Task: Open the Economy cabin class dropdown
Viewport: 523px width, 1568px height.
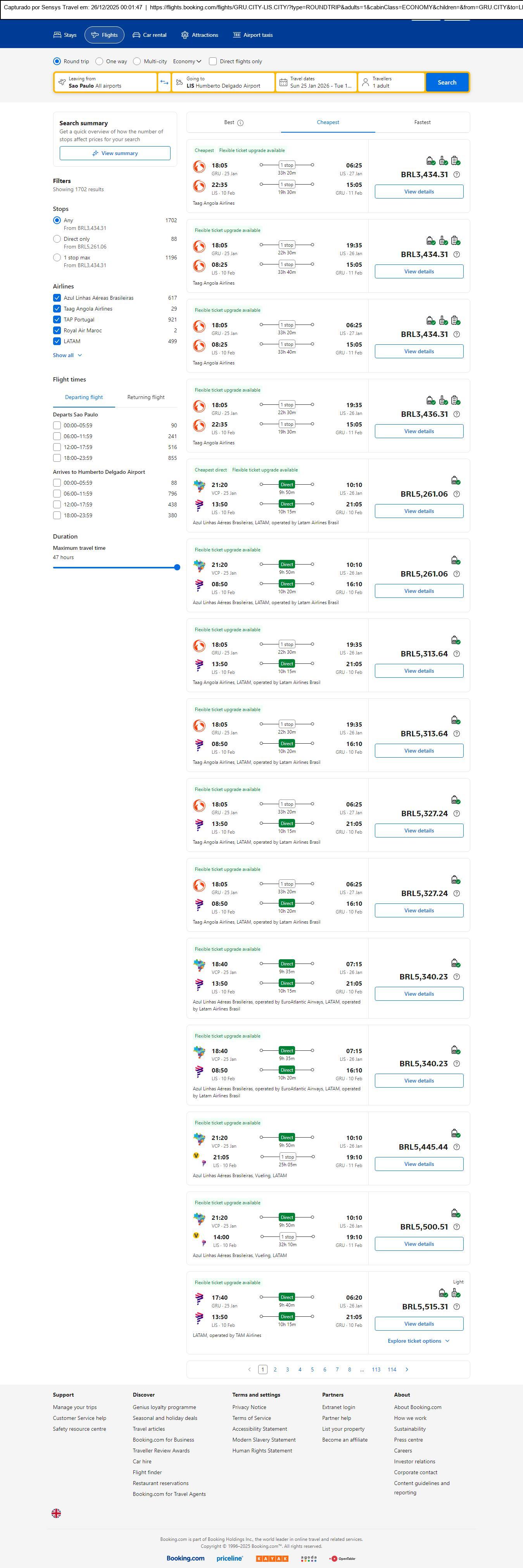Action: (x=187, y=62)
